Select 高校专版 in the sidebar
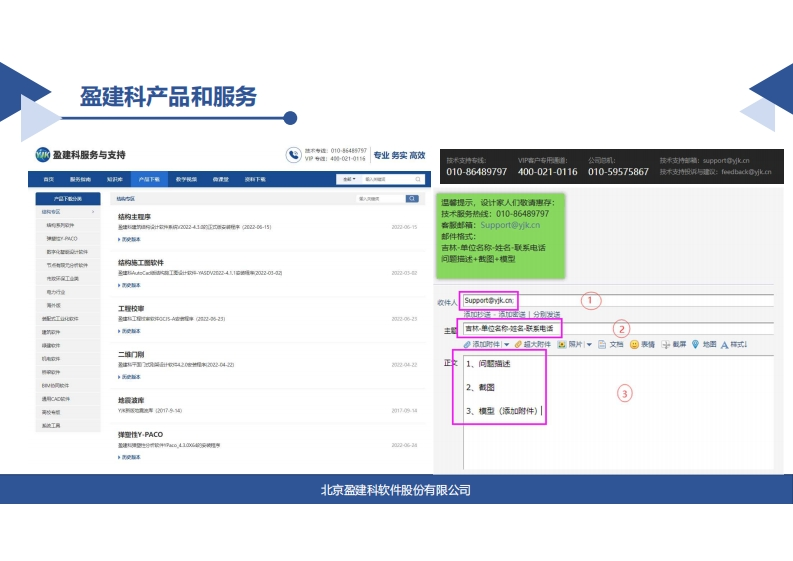Viewport: 793px width, 561px height. point(51,412)
